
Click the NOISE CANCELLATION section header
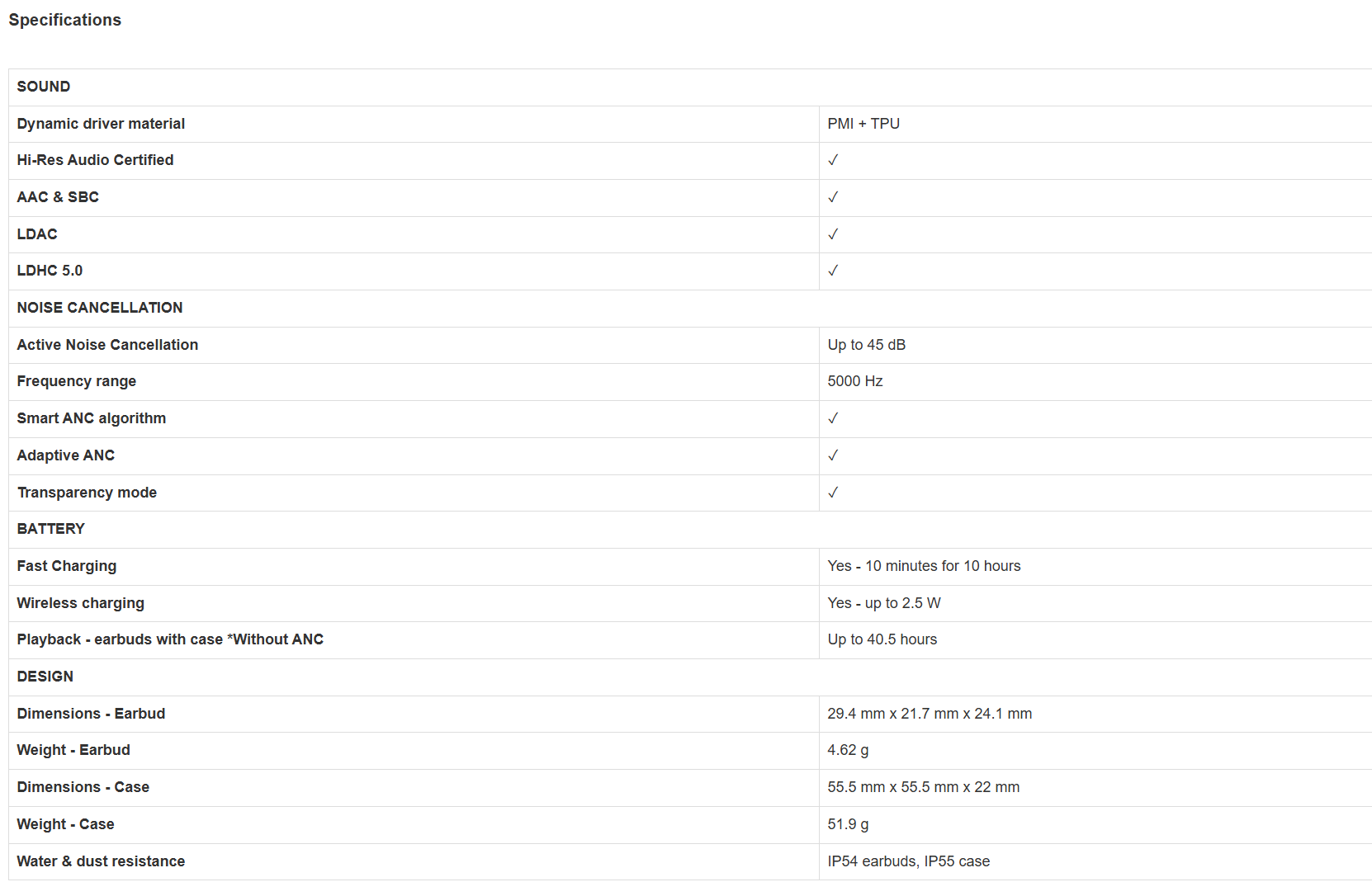coord(100,308)
